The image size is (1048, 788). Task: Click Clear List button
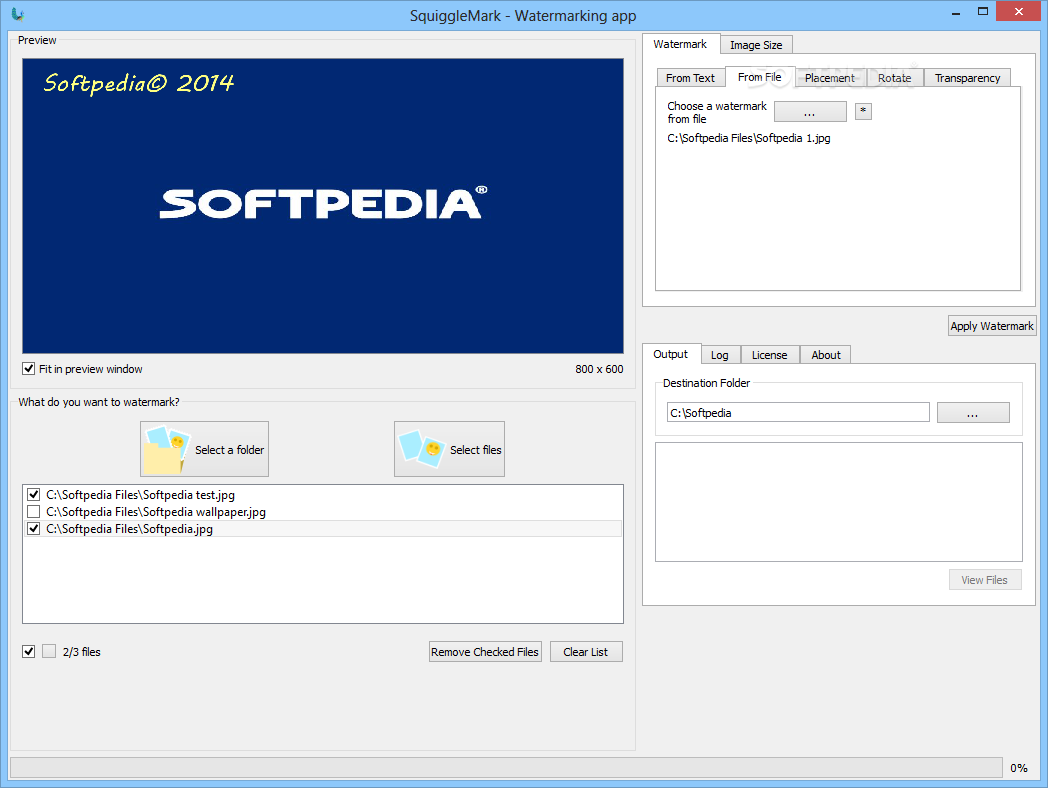click(x=585, y=652)
